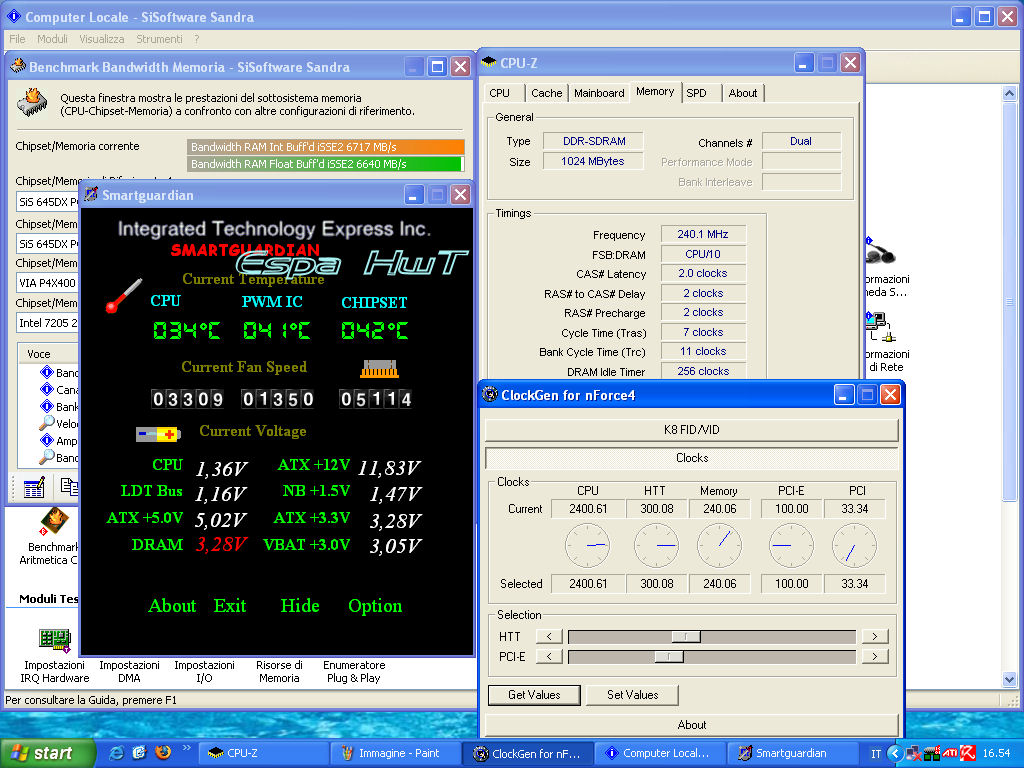Open the Impostazioni I/O module
This screenshot has width=1024, height=768.
pyautogui.click(x=204, y=671)
